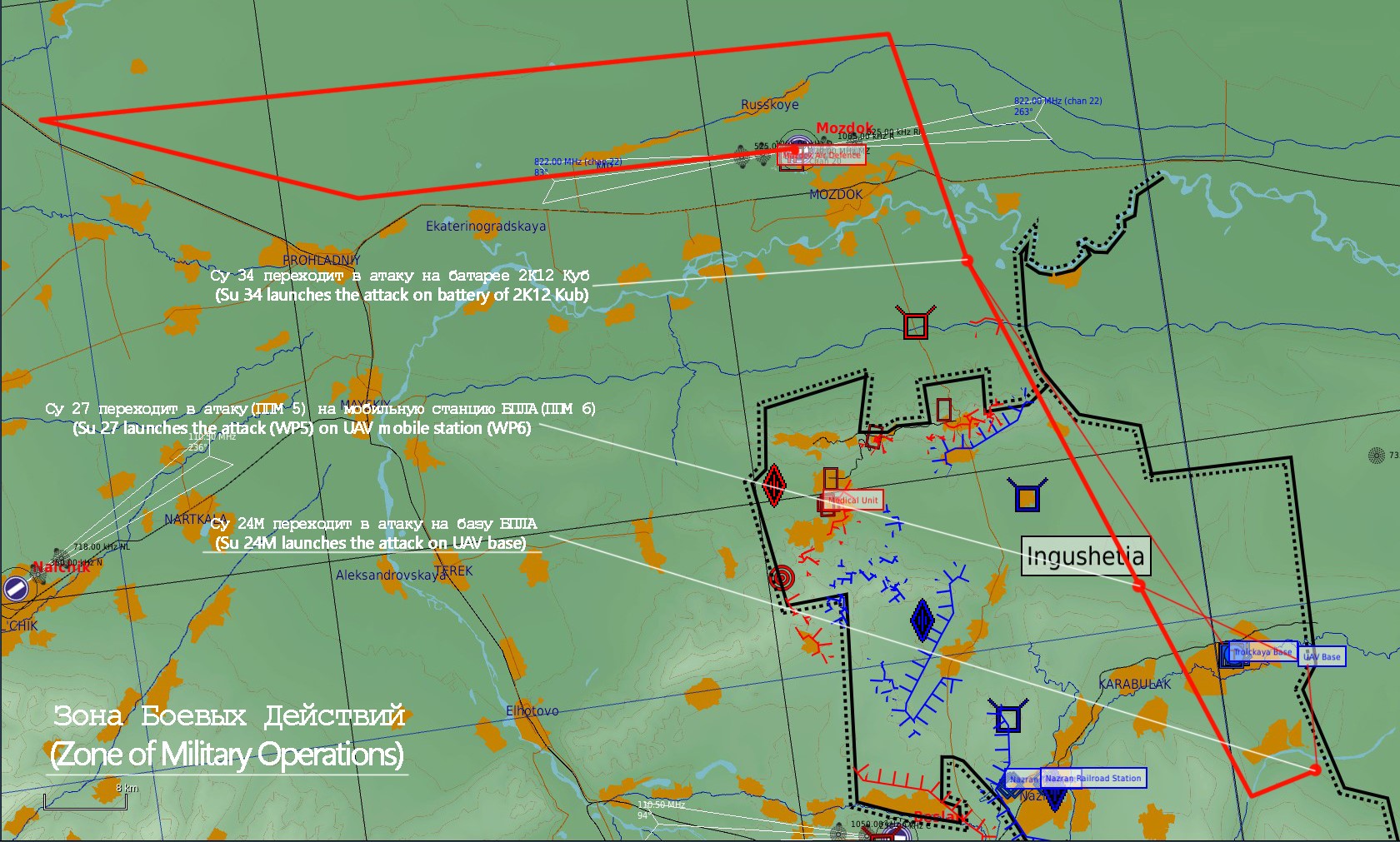Select the blue square antenna unit west of Karabulak
Image resolution: width=1400 pixels, height=842 pixels.
[x=1007, y=718]
